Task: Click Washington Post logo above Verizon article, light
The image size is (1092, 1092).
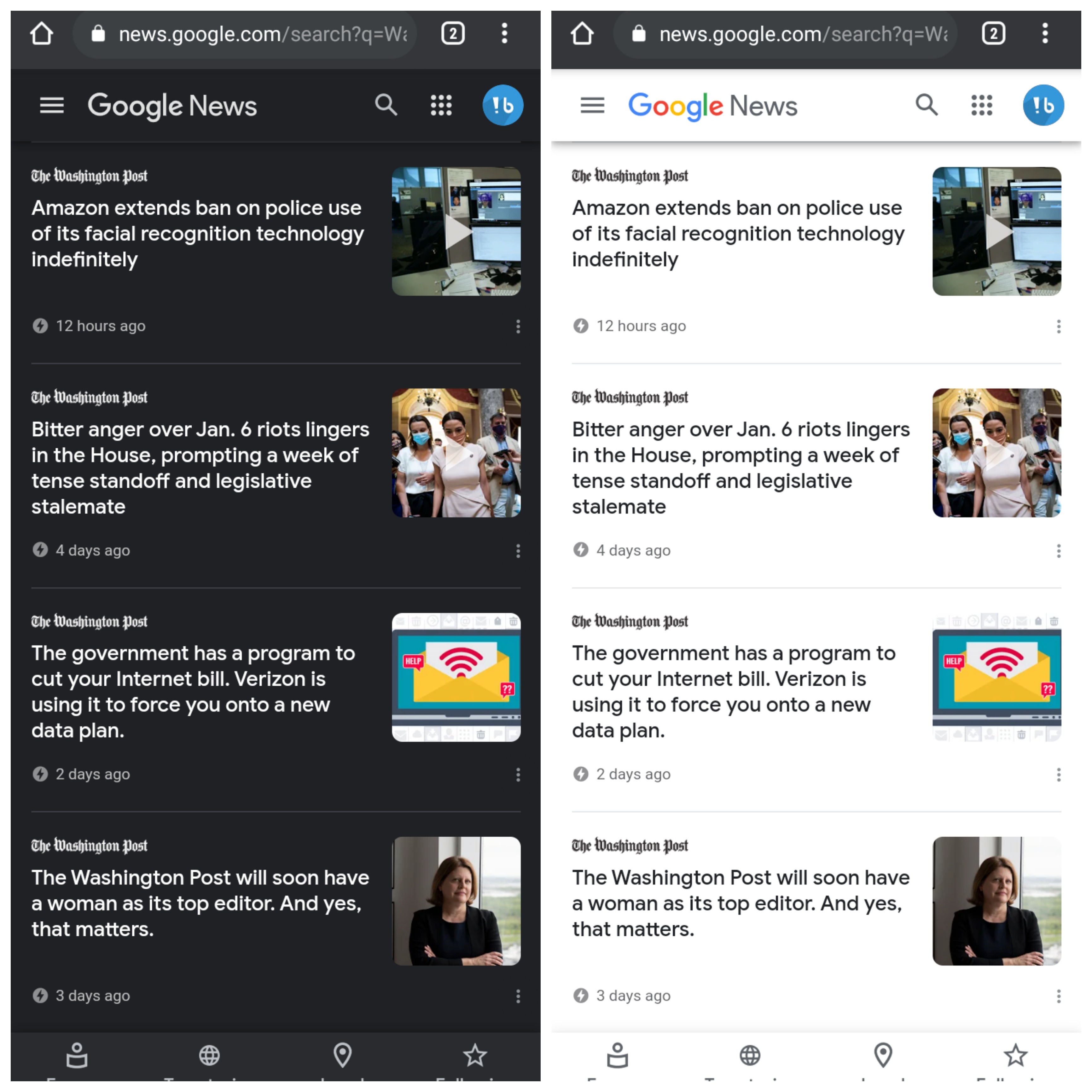Action: tap(630, 622)
